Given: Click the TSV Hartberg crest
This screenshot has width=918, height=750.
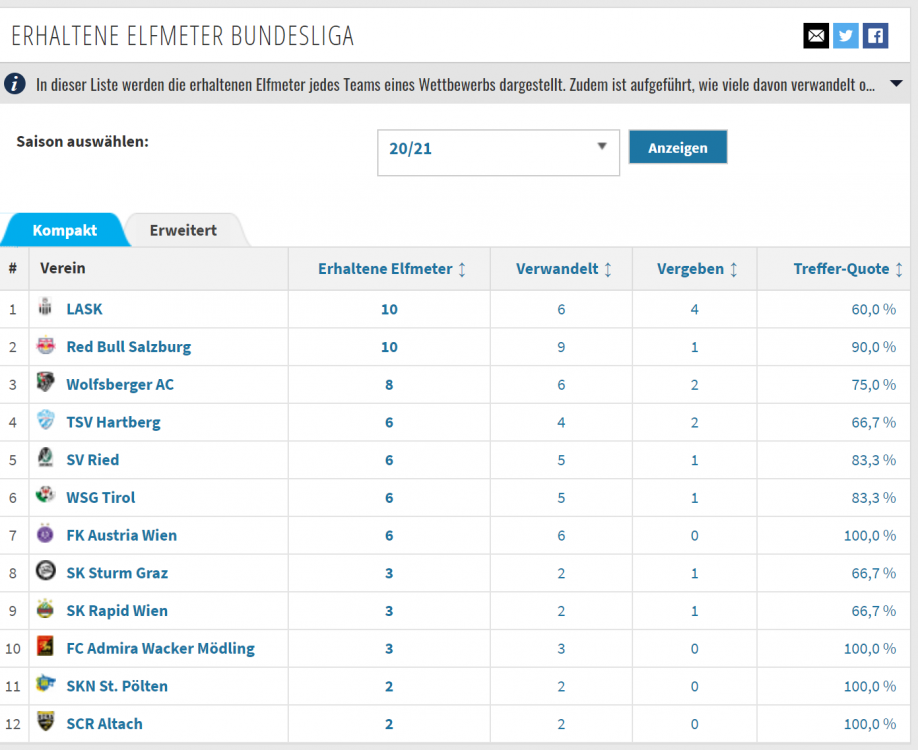Looking at the screenshot, I should (45, 420).
